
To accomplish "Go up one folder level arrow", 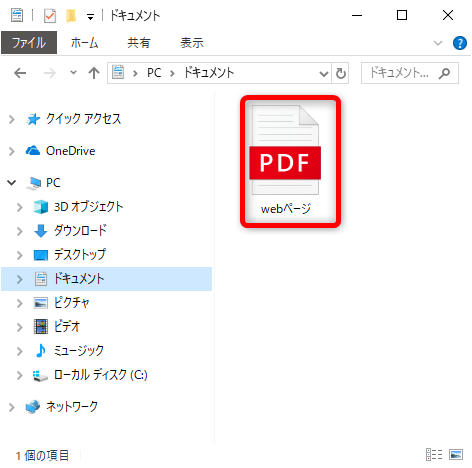I will [x=94, y=73].
